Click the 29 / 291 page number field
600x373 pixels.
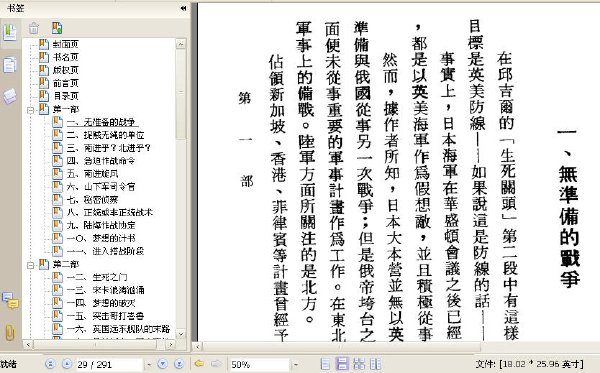109,364
